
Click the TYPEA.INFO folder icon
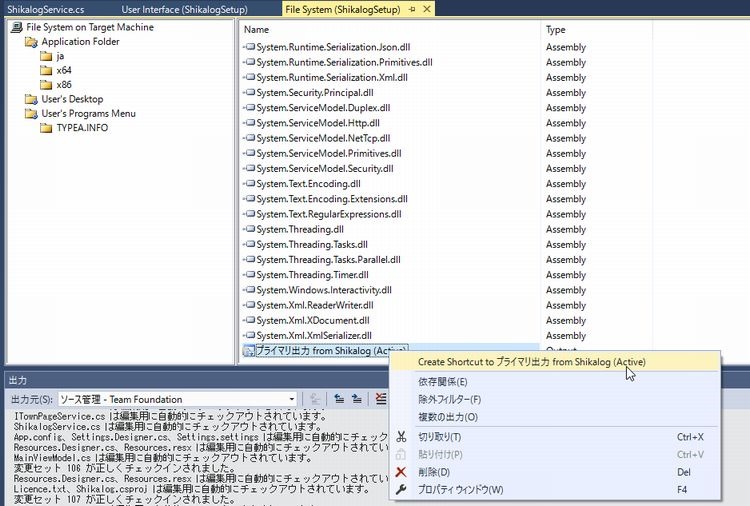[x=46, y=128]
